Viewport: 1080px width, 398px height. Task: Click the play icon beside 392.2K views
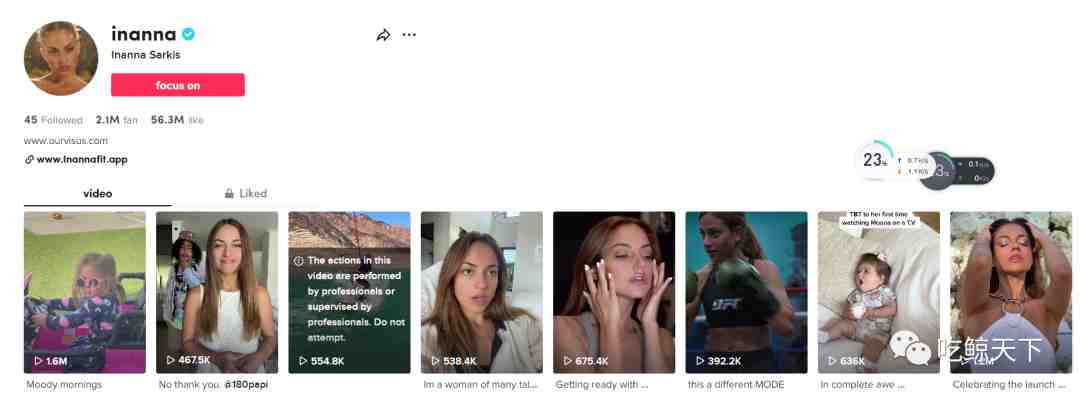[700, 361]
